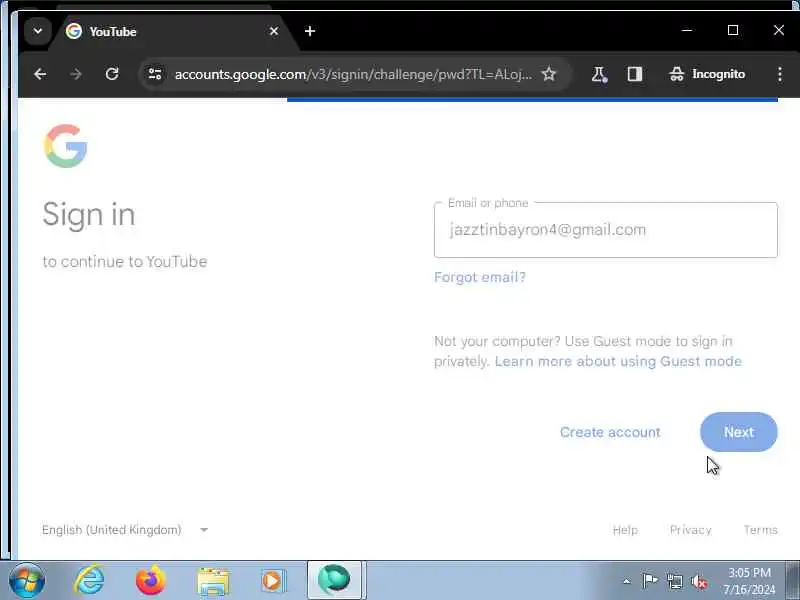The image size is (800, 600).
Task: Minimize the browser window
Action: pos(687,31)
